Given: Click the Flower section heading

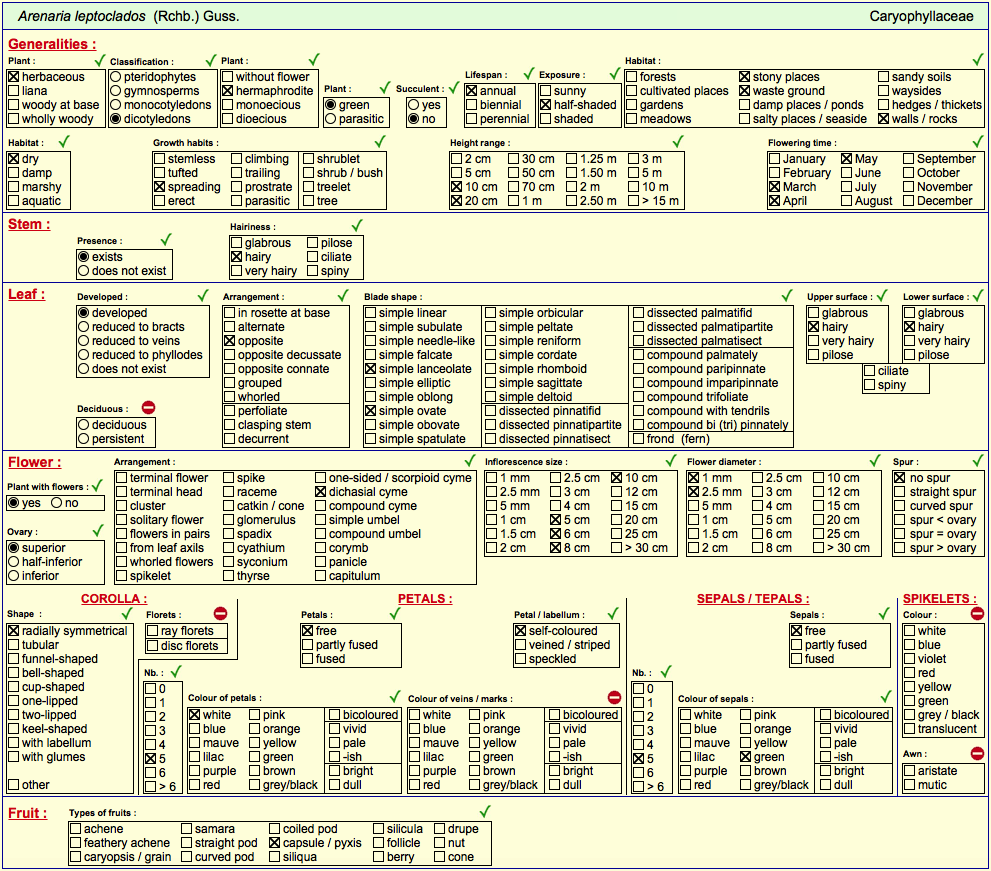Looking at the screenshot, I should [35, 462].
